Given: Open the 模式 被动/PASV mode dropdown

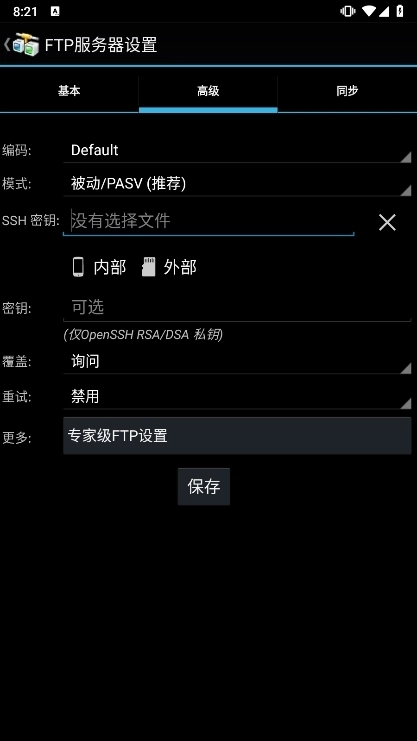Looking at the screenshot, I should 237,184.
